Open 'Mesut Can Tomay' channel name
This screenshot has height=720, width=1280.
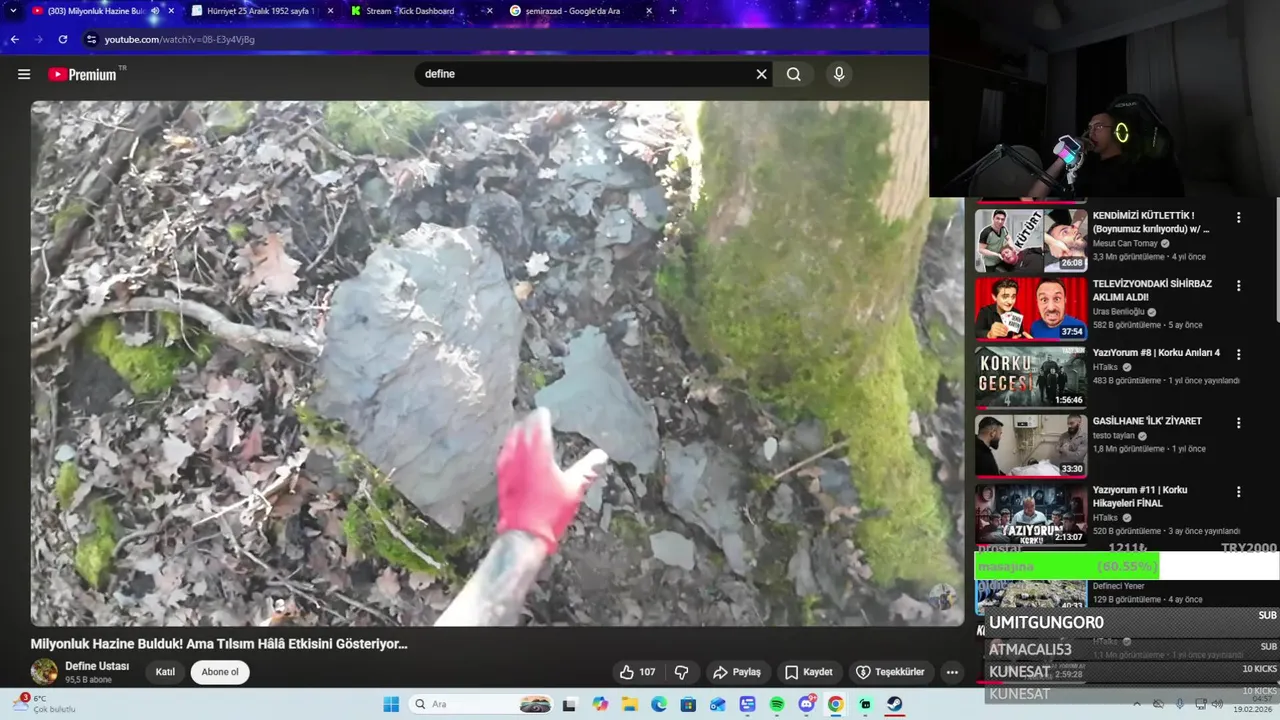[1125, 243]
